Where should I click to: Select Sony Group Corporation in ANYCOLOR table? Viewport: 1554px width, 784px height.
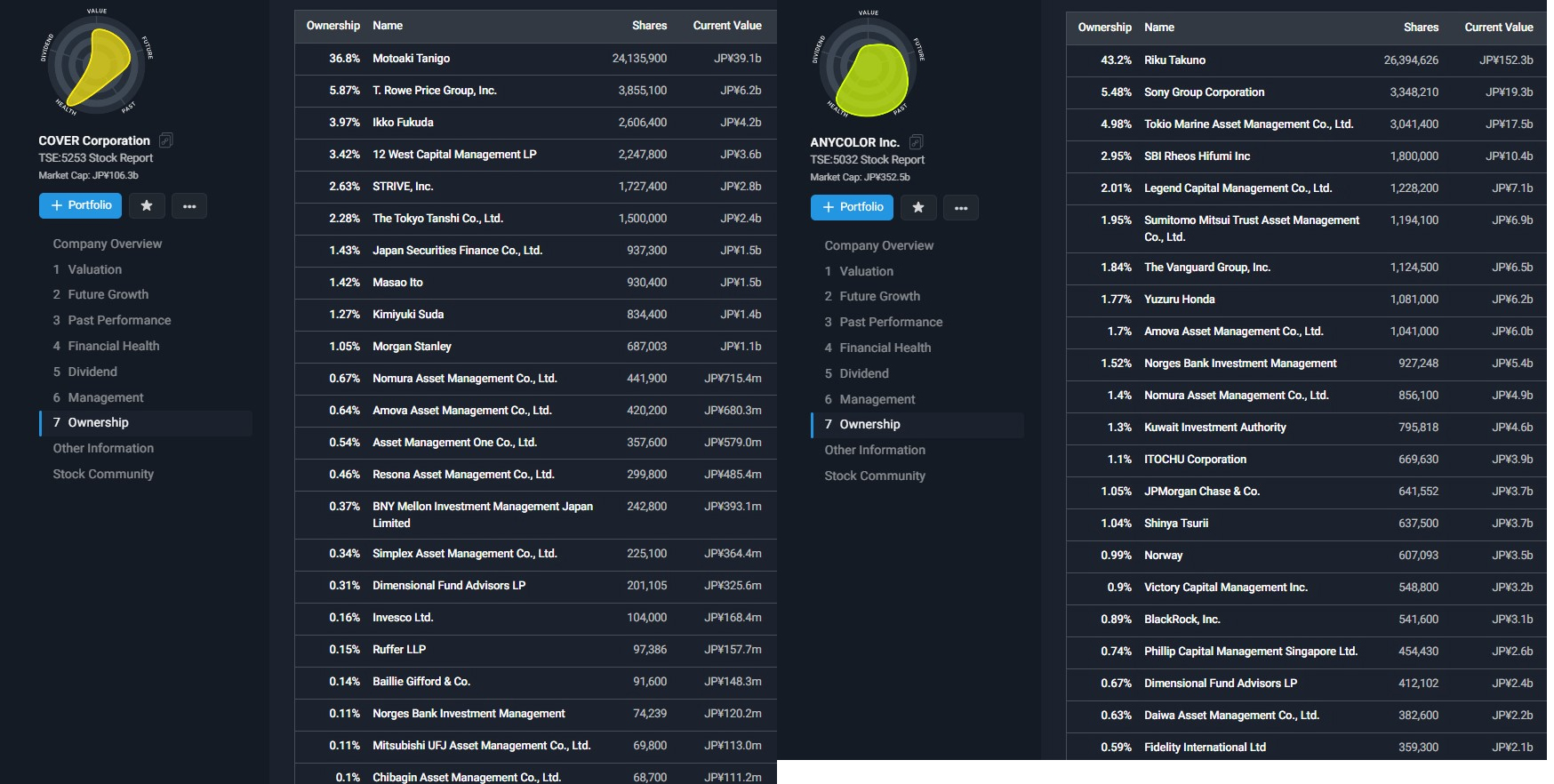(1205, 92)
